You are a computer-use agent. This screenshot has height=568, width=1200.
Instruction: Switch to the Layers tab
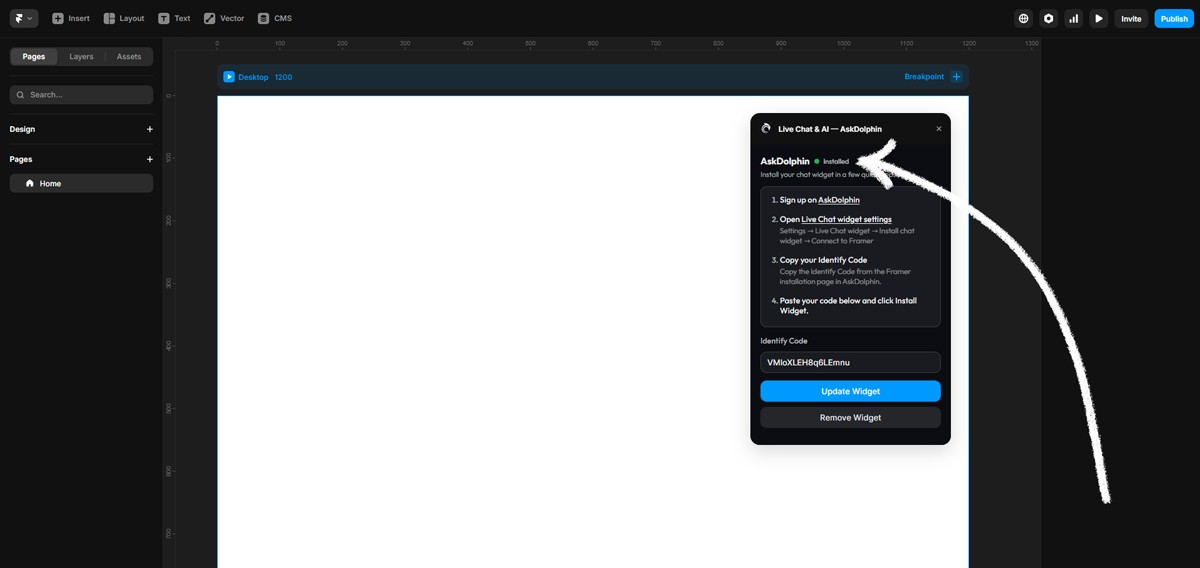coord(81,56)
